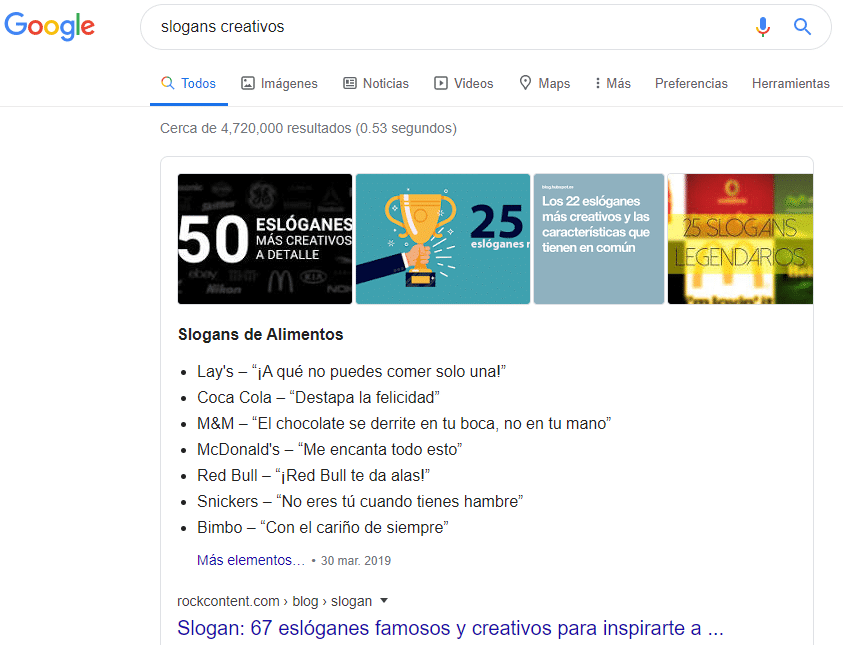Click the Google logo
The height and width of the screenshot is (645, 843).
[x=49, y=26]
